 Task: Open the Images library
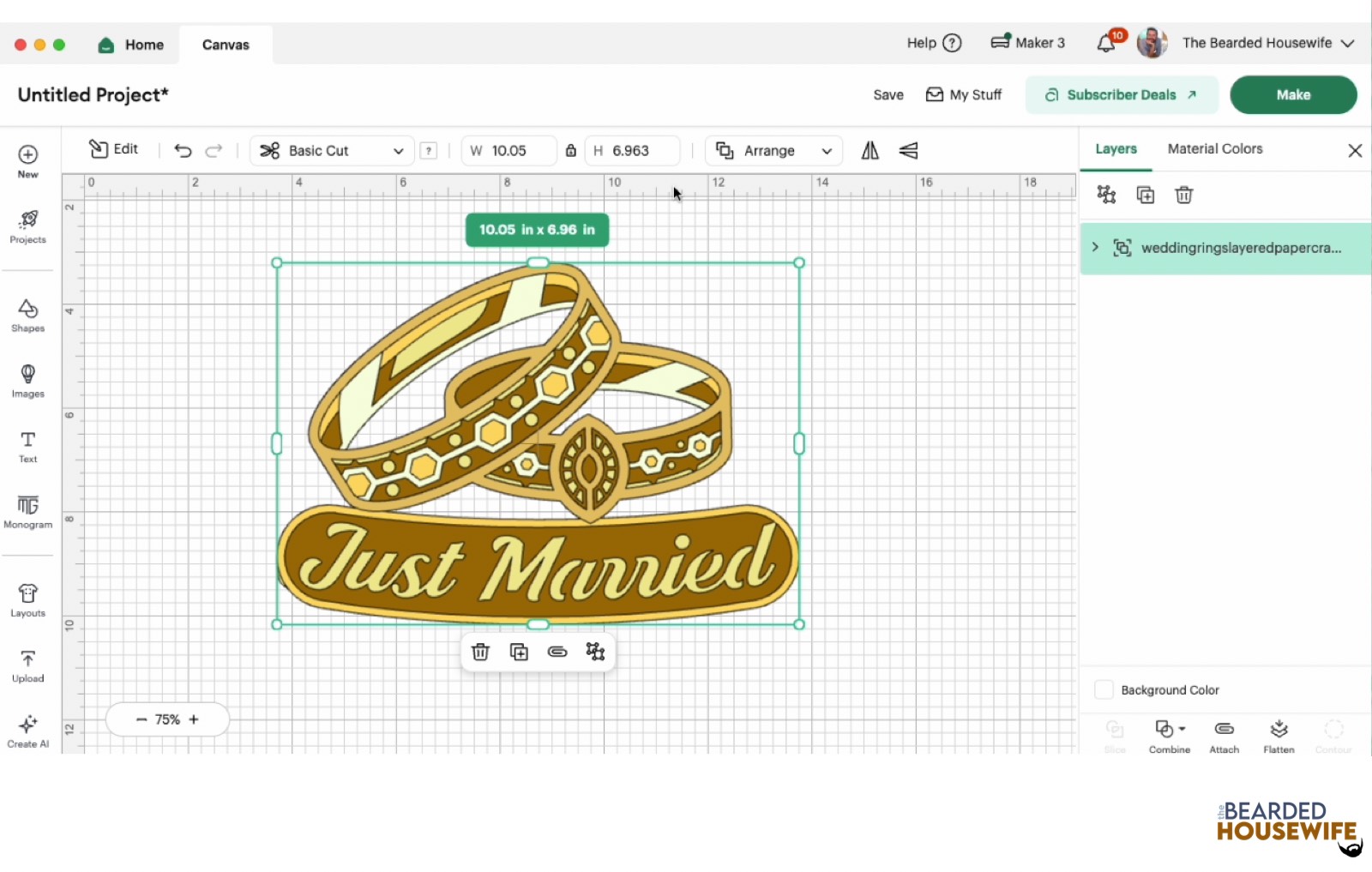coord(27,380)
